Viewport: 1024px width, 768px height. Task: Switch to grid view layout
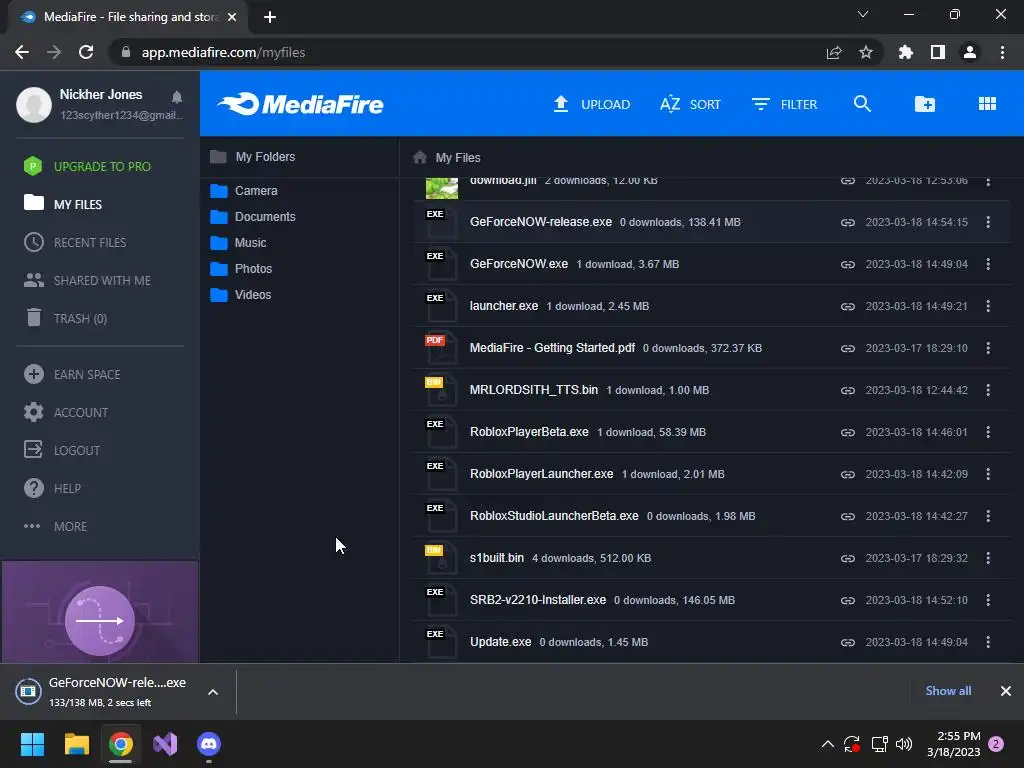987,104
